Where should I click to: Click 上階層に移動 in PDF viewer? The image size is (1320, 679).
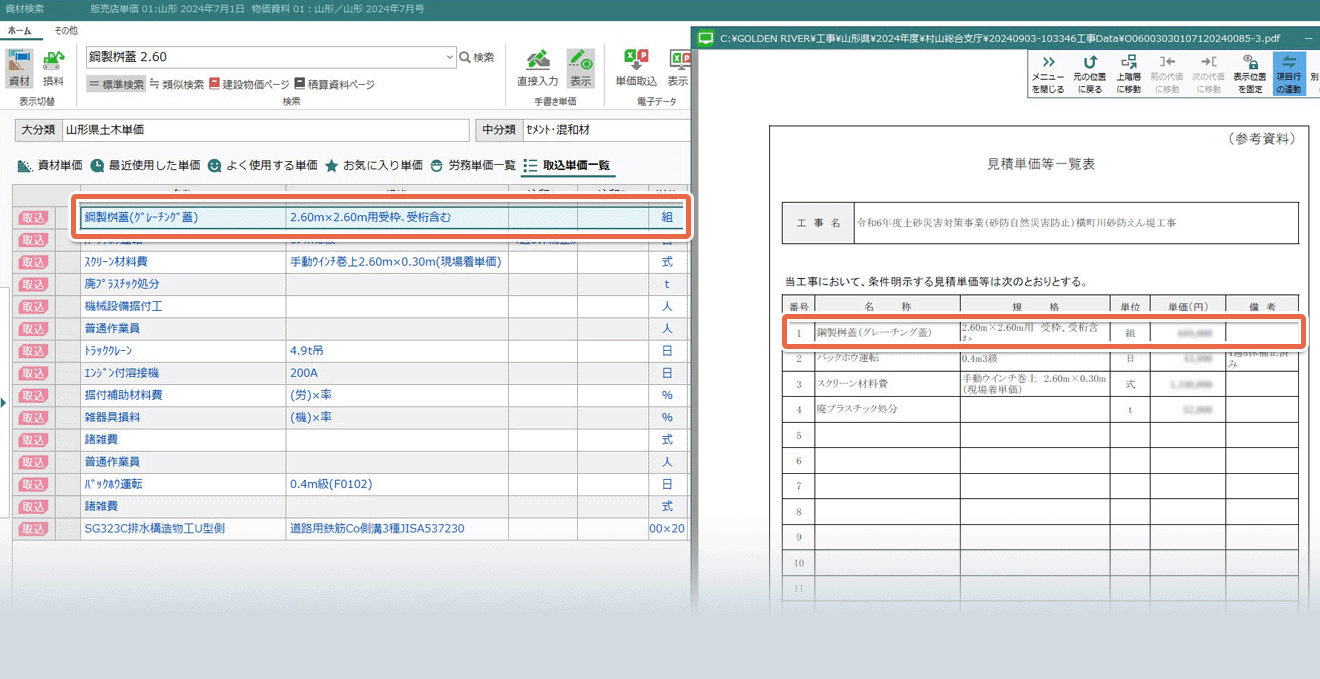coord(1129,74)
